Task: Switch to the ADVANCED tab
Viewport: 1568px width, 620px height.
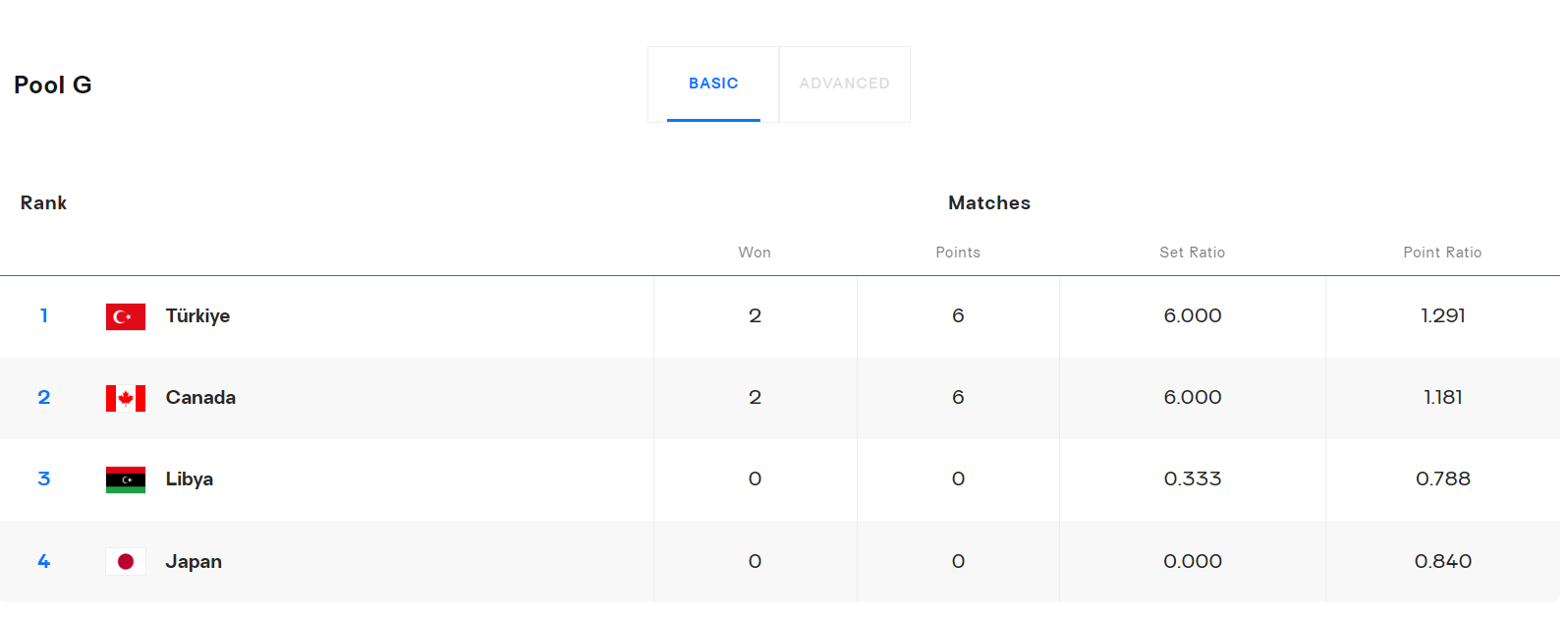Action: point(844,84)
